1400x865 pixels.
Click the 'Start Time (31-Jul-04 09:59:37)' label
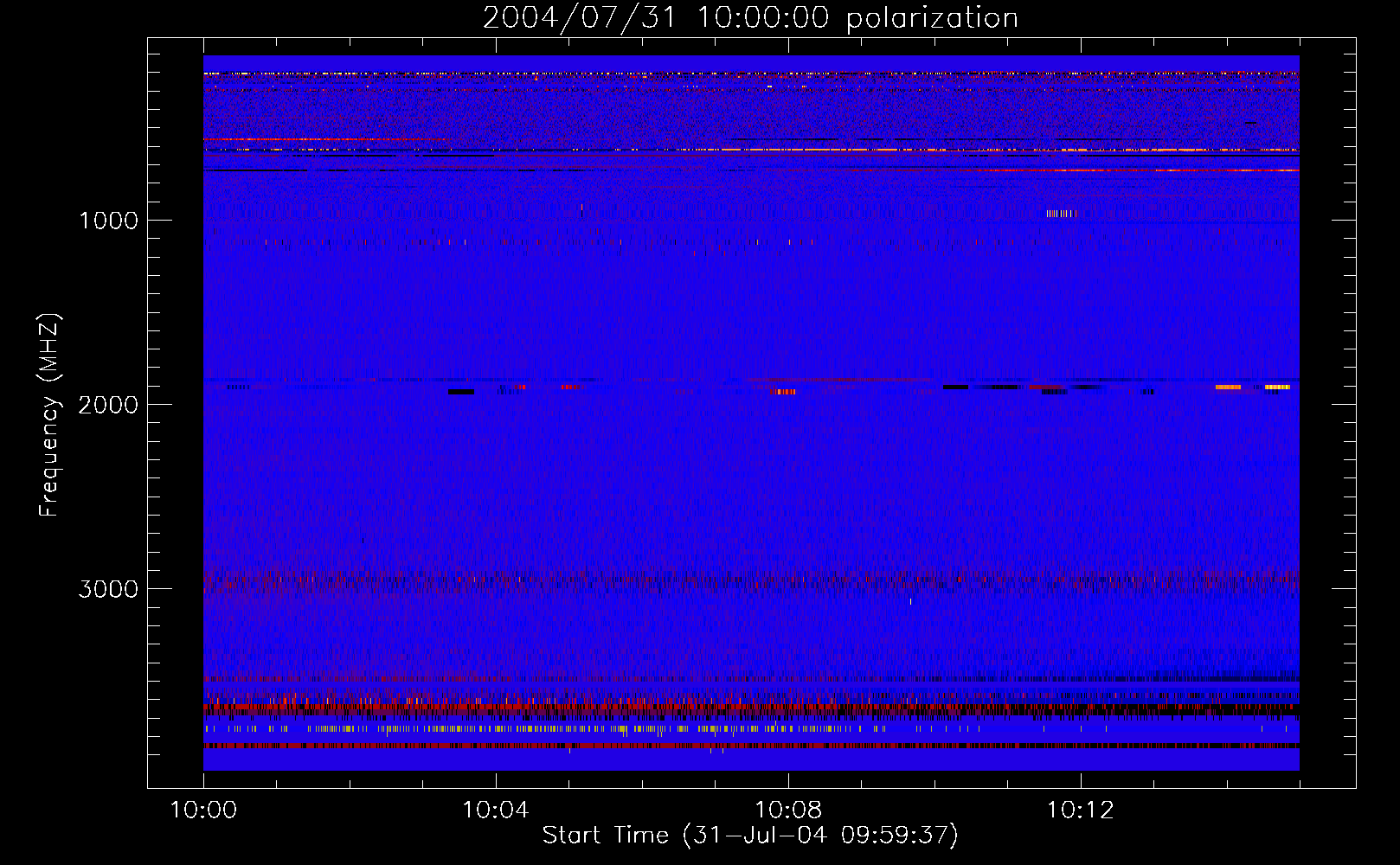(x=750, y=835)
